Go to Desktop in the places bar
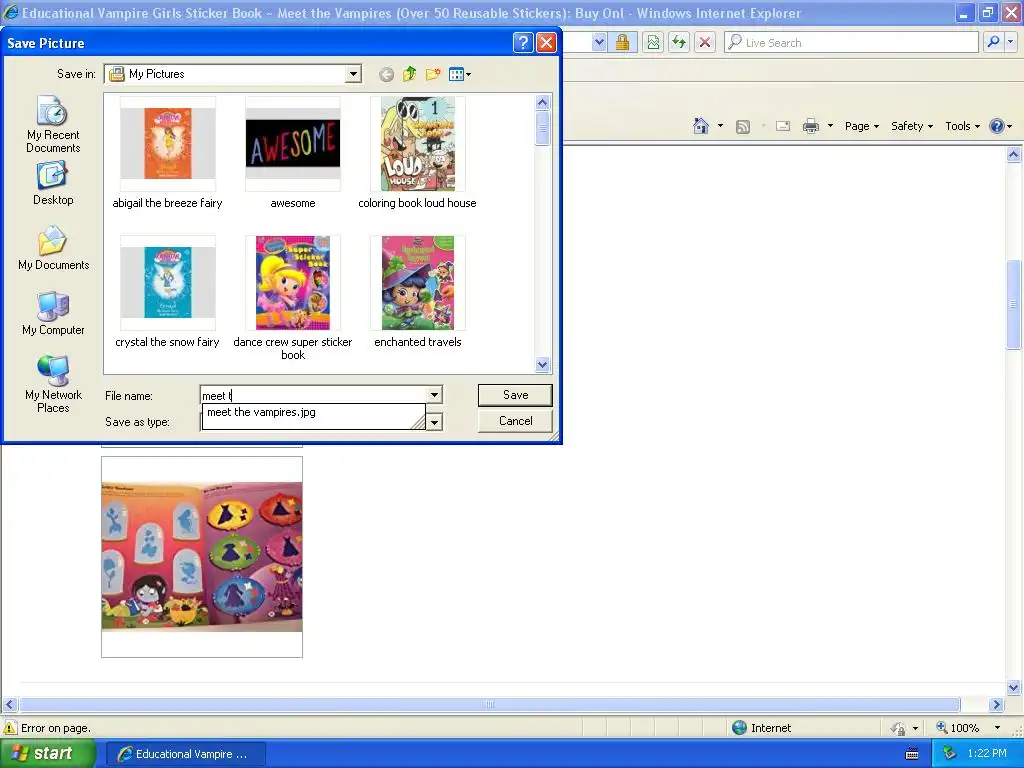 point(53,184)
